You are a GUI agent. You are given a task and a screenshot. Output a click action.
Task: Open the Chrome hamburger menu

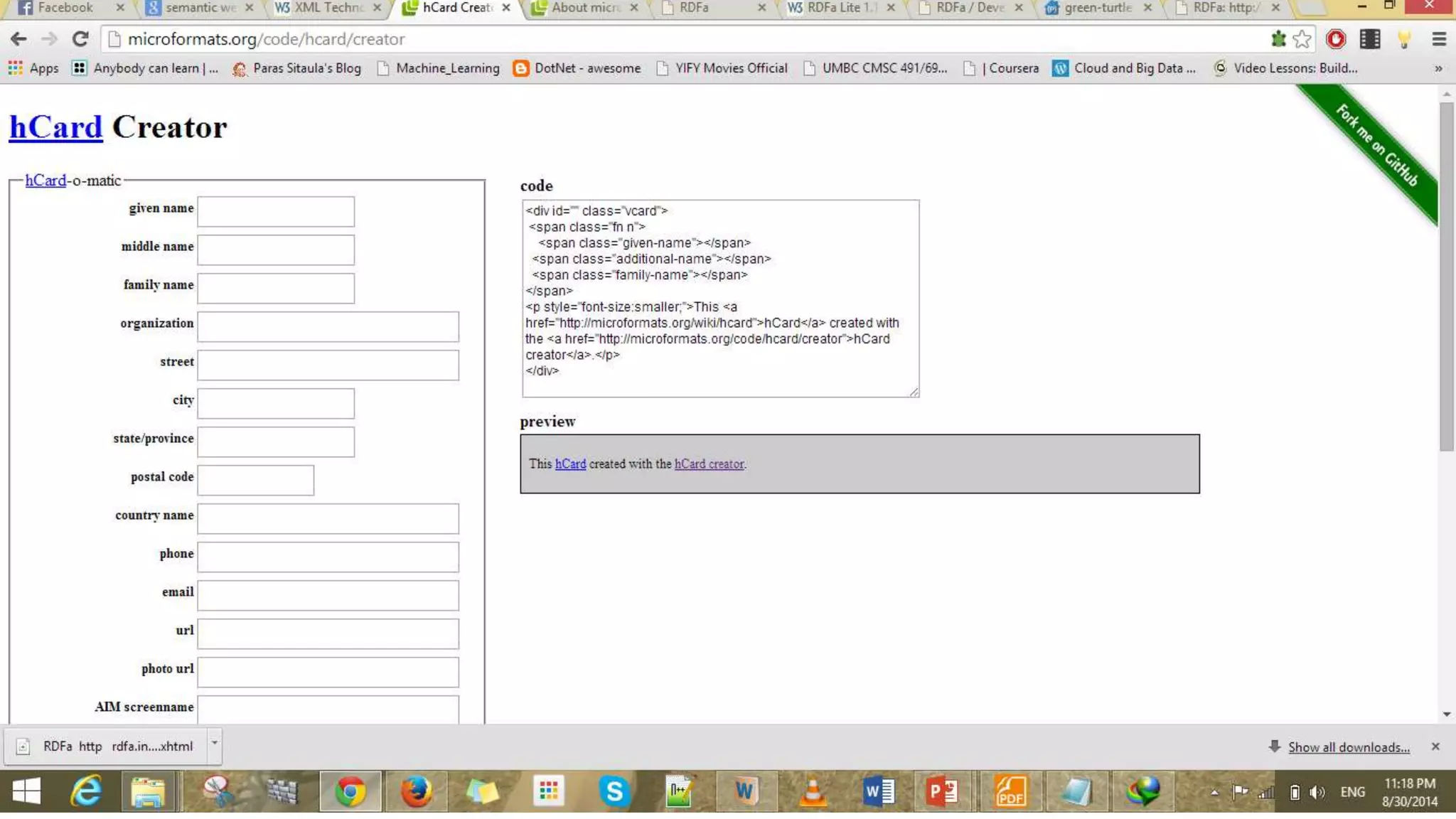(1439, 39)
